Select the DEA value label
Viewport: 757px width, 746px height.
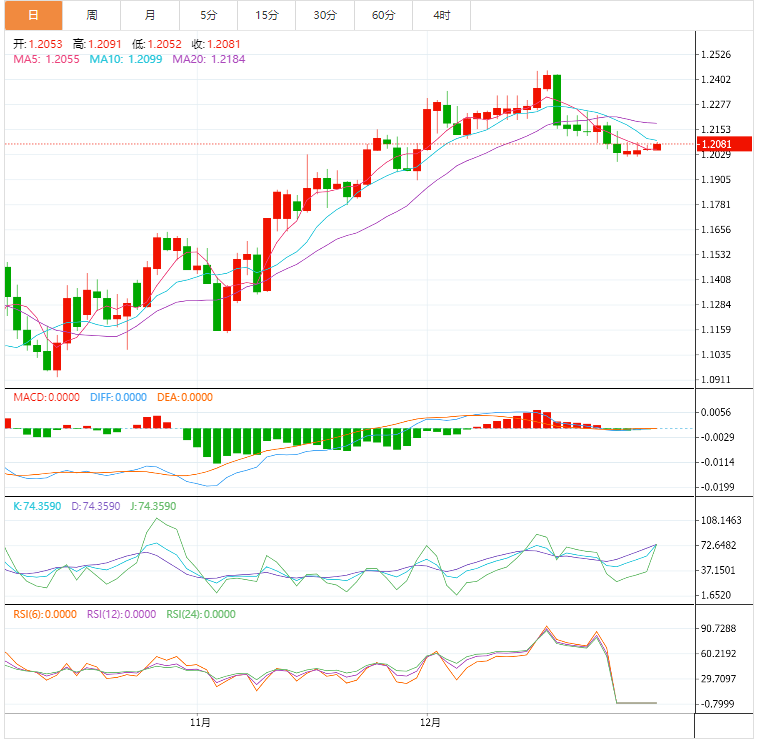[x=185, y=397]
